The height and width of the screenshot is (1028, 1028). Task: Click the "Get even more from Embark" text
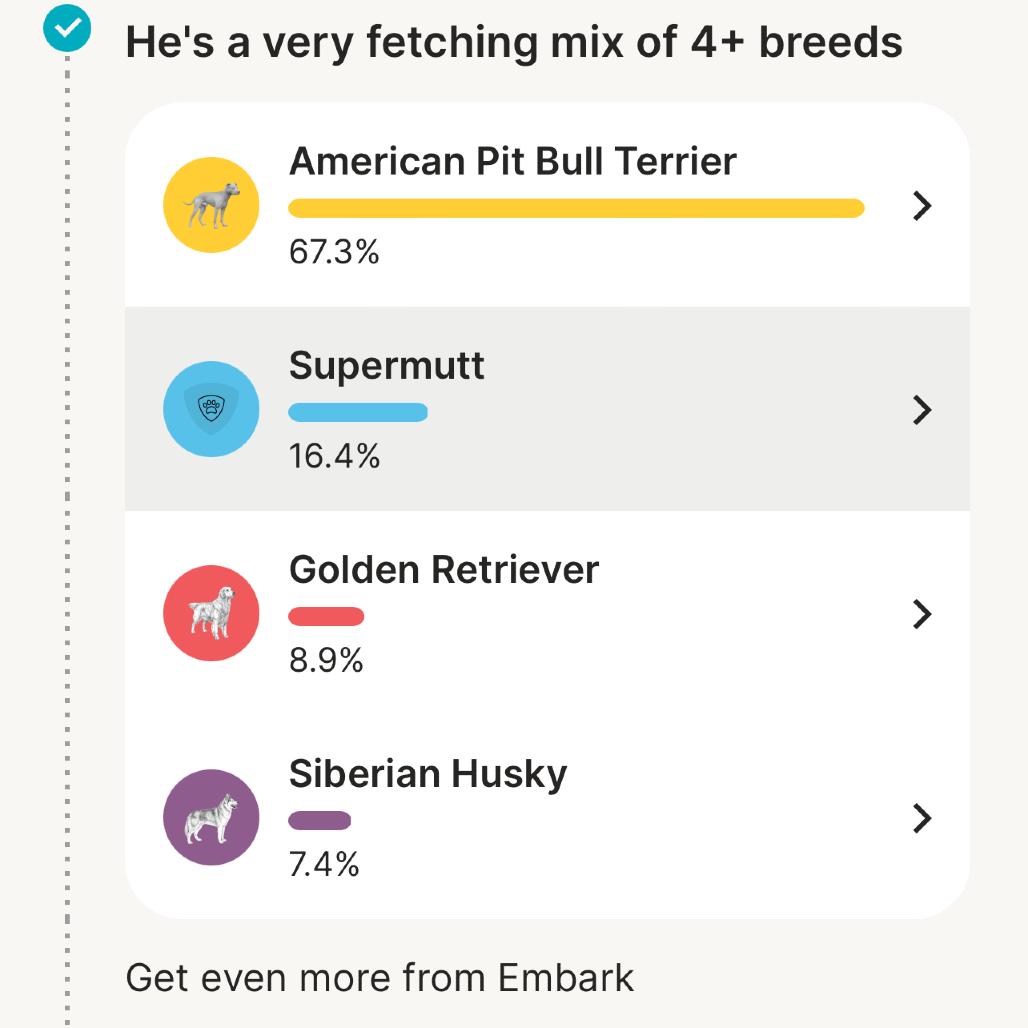(x=380, y=977)
